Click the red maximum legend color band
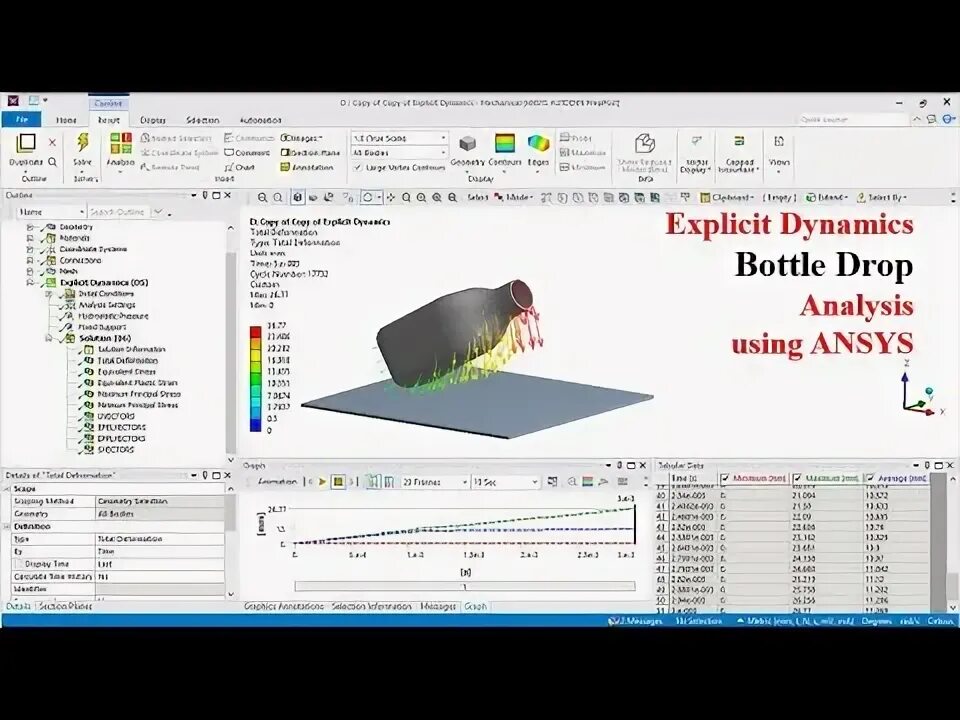960x720 pixels. pos(255,332)
